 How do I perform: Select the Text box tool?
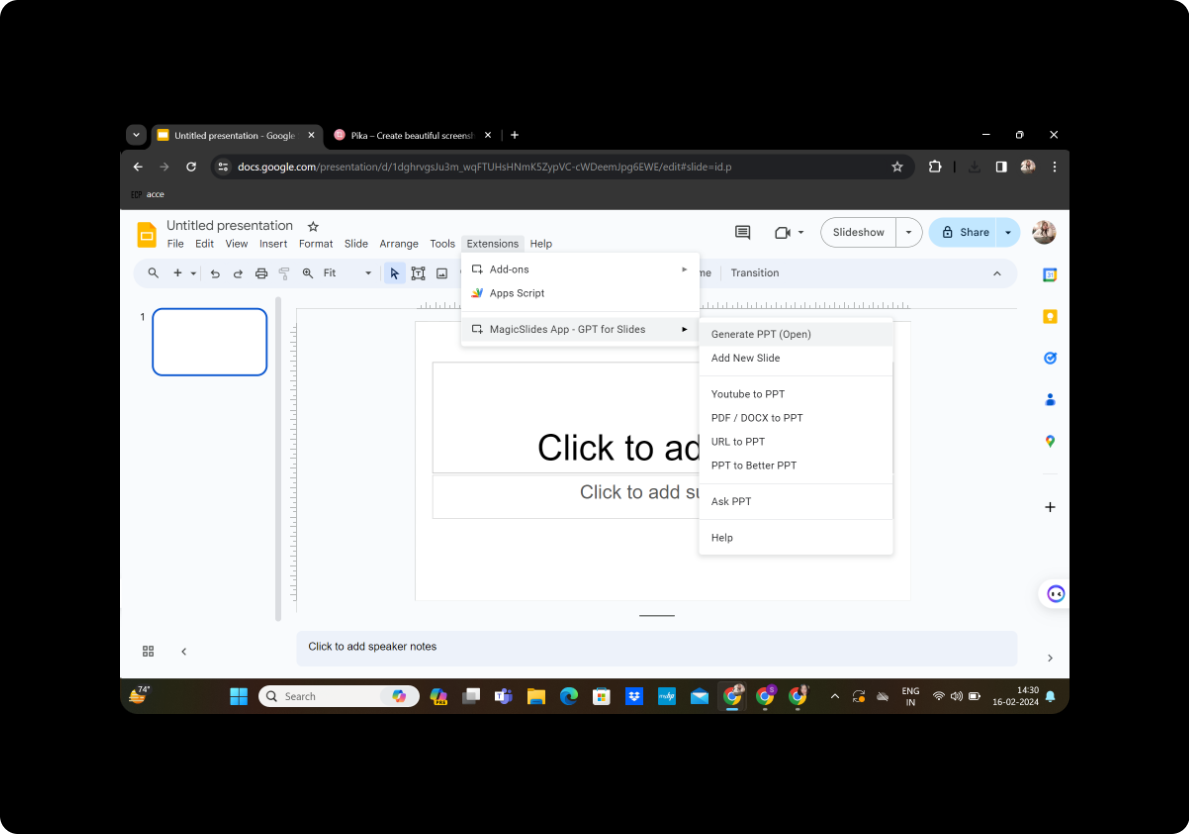(x=418, y=274)
